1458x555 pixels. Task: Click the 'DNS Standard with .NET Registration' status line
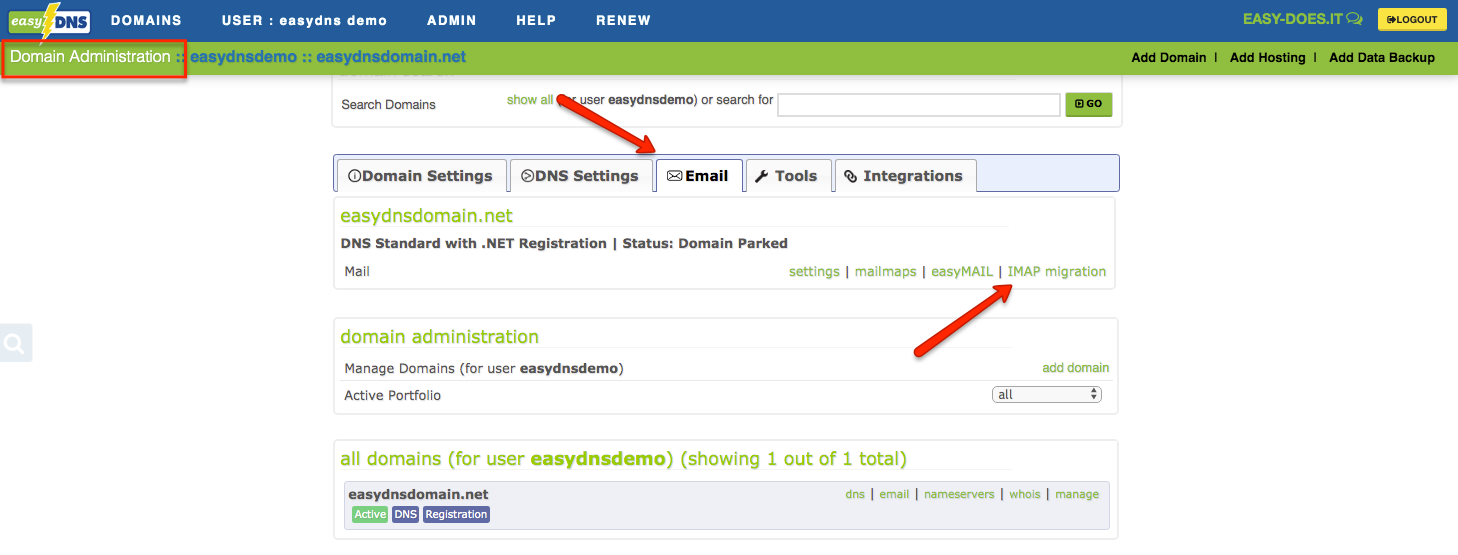click(564, 243)
